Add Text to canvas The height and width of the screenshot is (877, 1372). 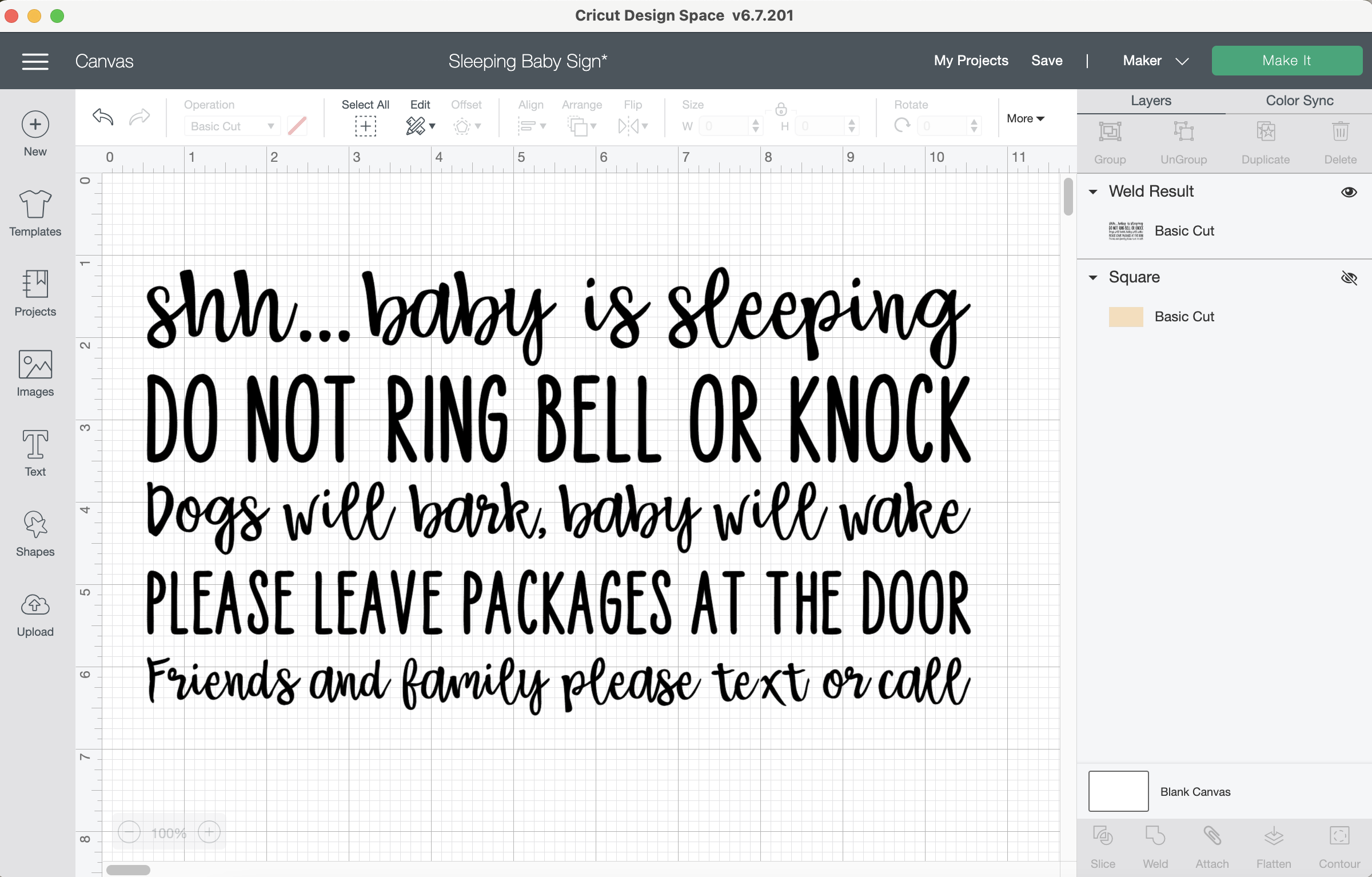tap(35, 454)
